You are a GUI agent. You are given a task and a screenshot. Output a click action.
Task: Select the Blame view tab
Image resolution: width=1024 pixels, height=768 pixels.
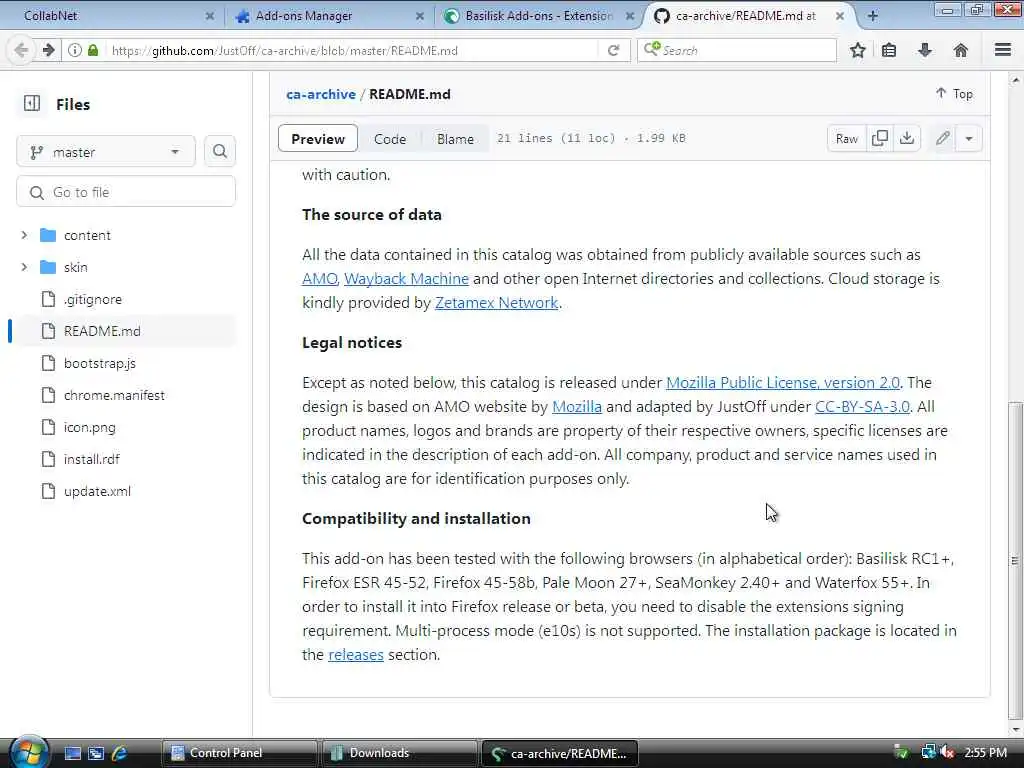(455, 138)
